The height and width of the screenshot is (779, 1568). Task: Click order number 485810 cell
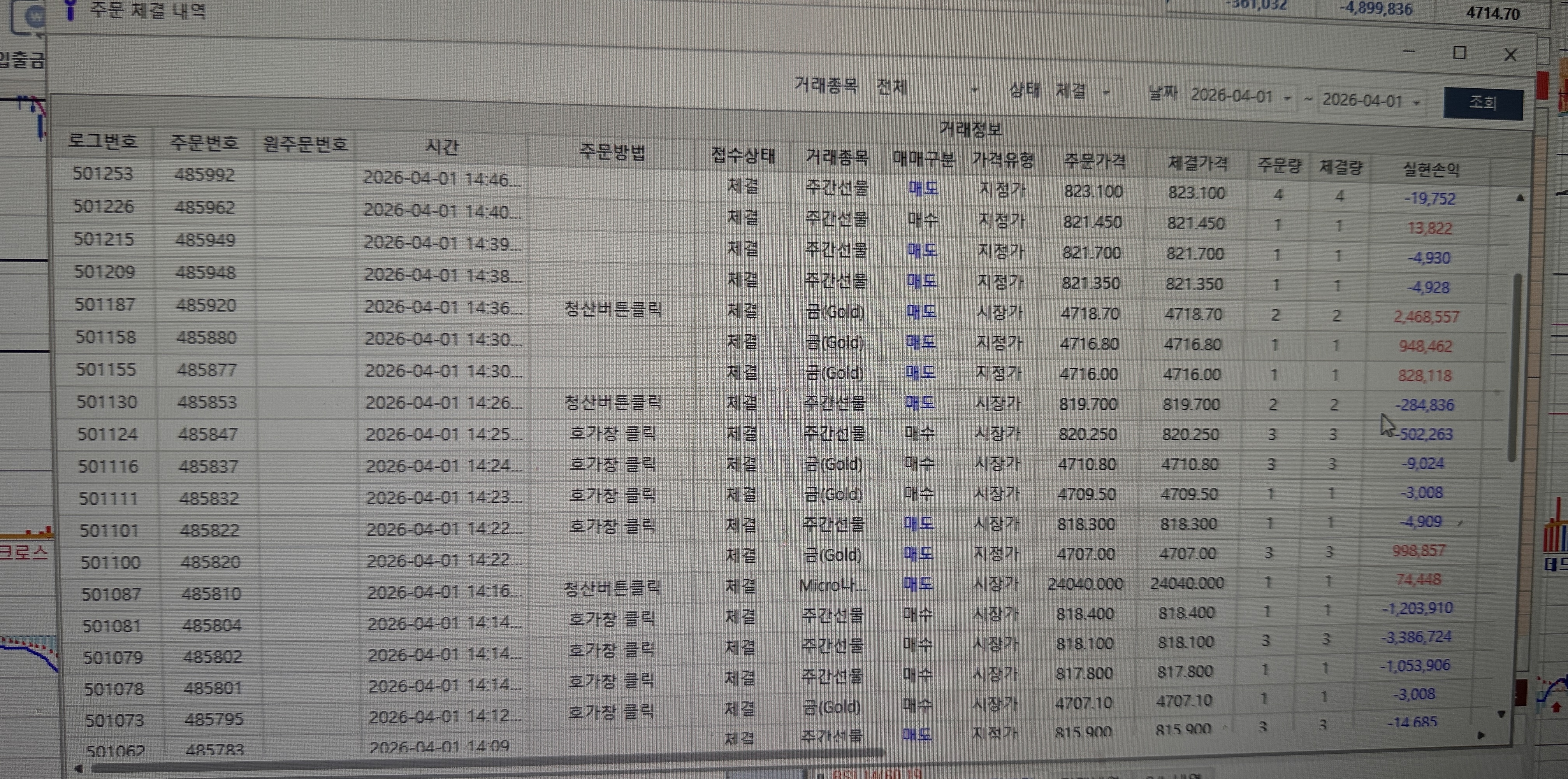(x=211, y=593)
